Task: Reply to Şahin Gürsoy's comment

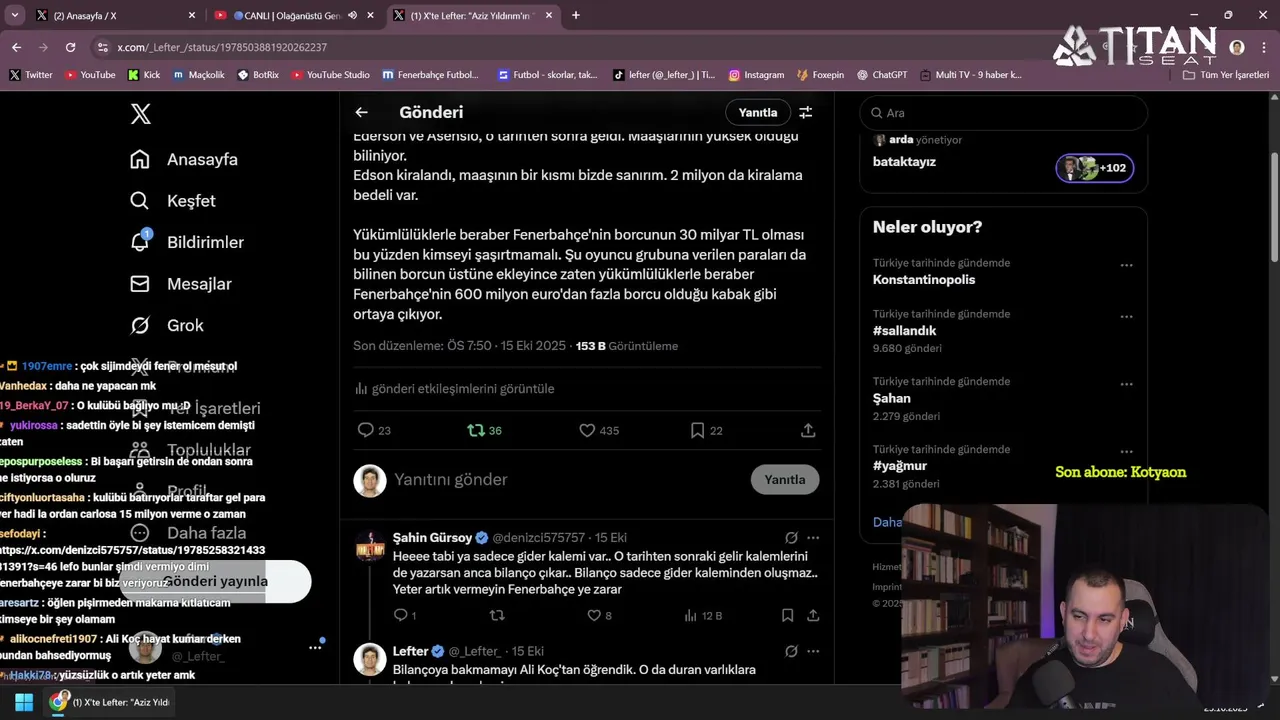Action: 400,616
